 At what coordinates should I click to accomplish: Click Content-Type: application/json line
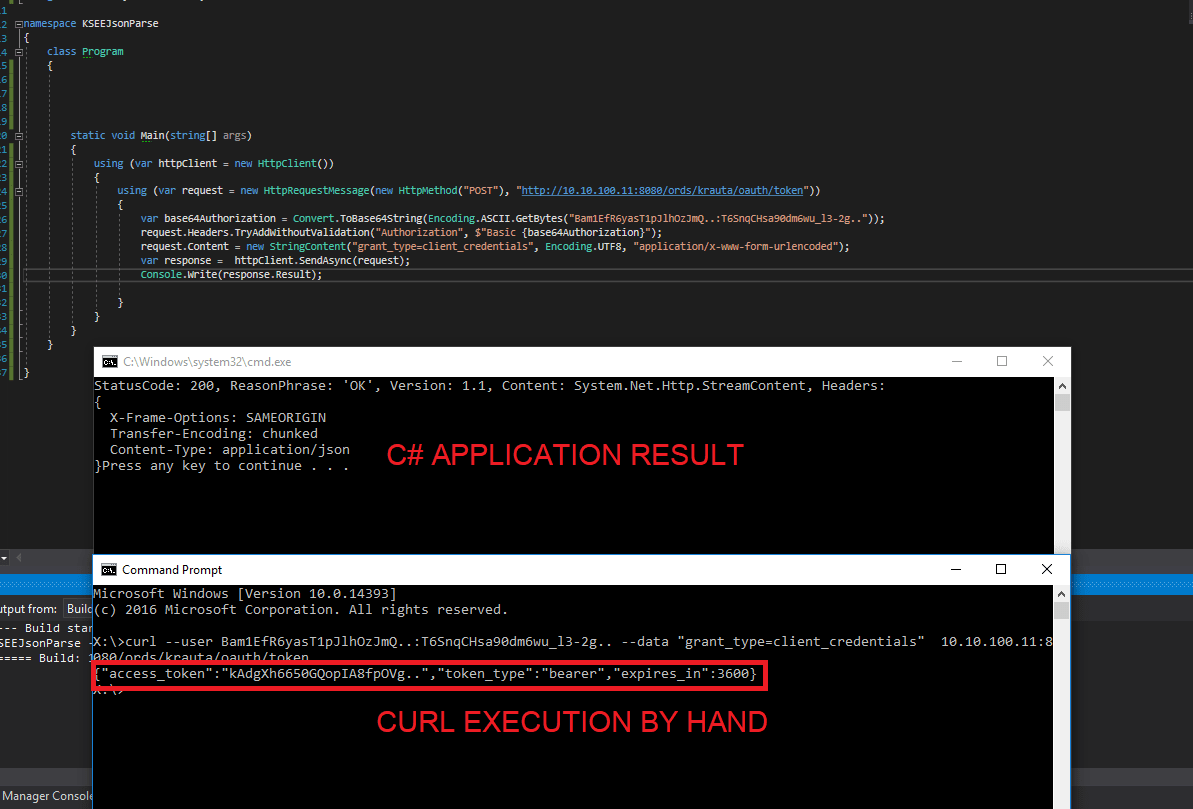[230, 450]
